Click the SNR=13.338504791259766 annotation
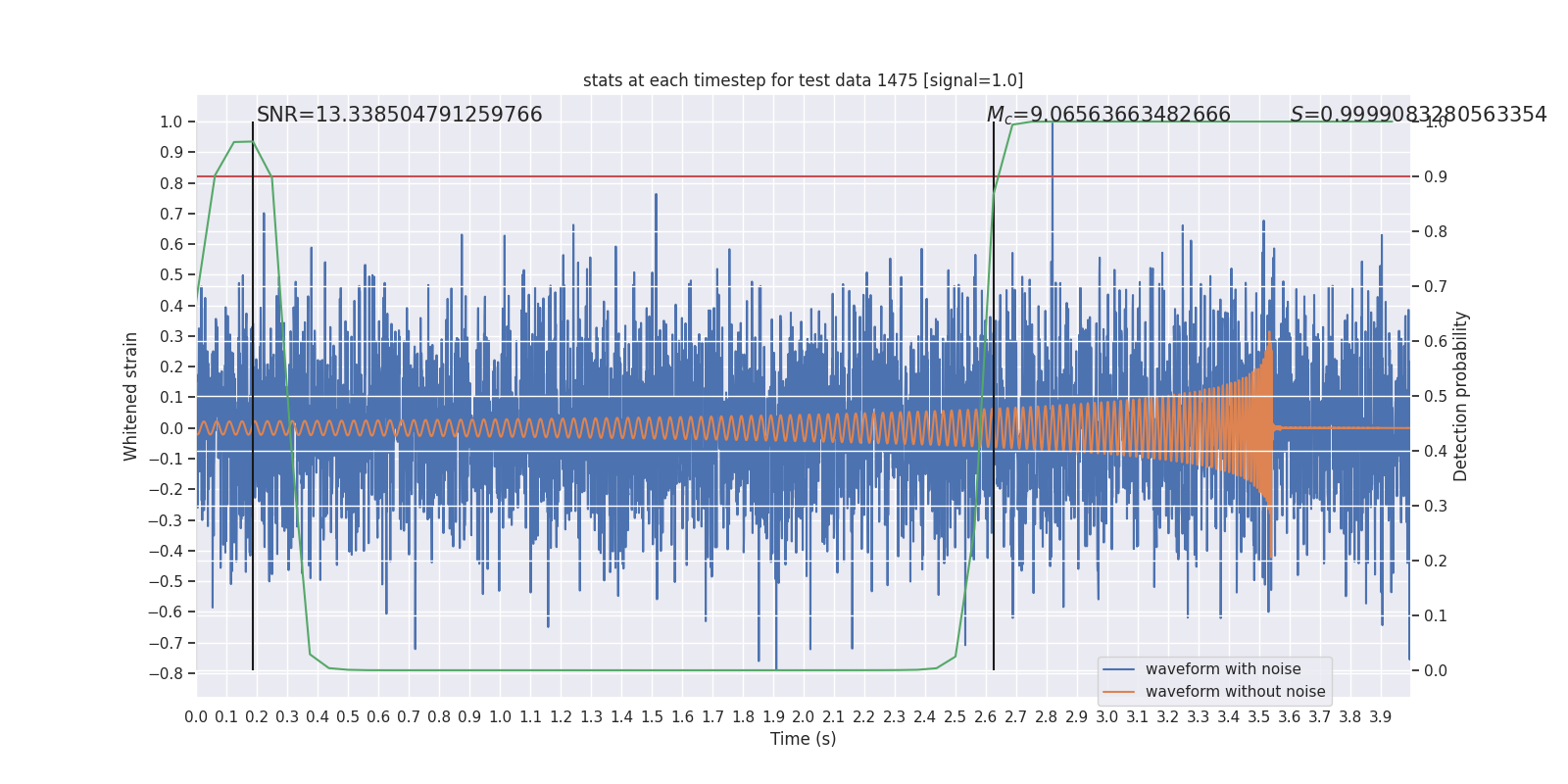The image size is (1568, 784). [399, 115]
